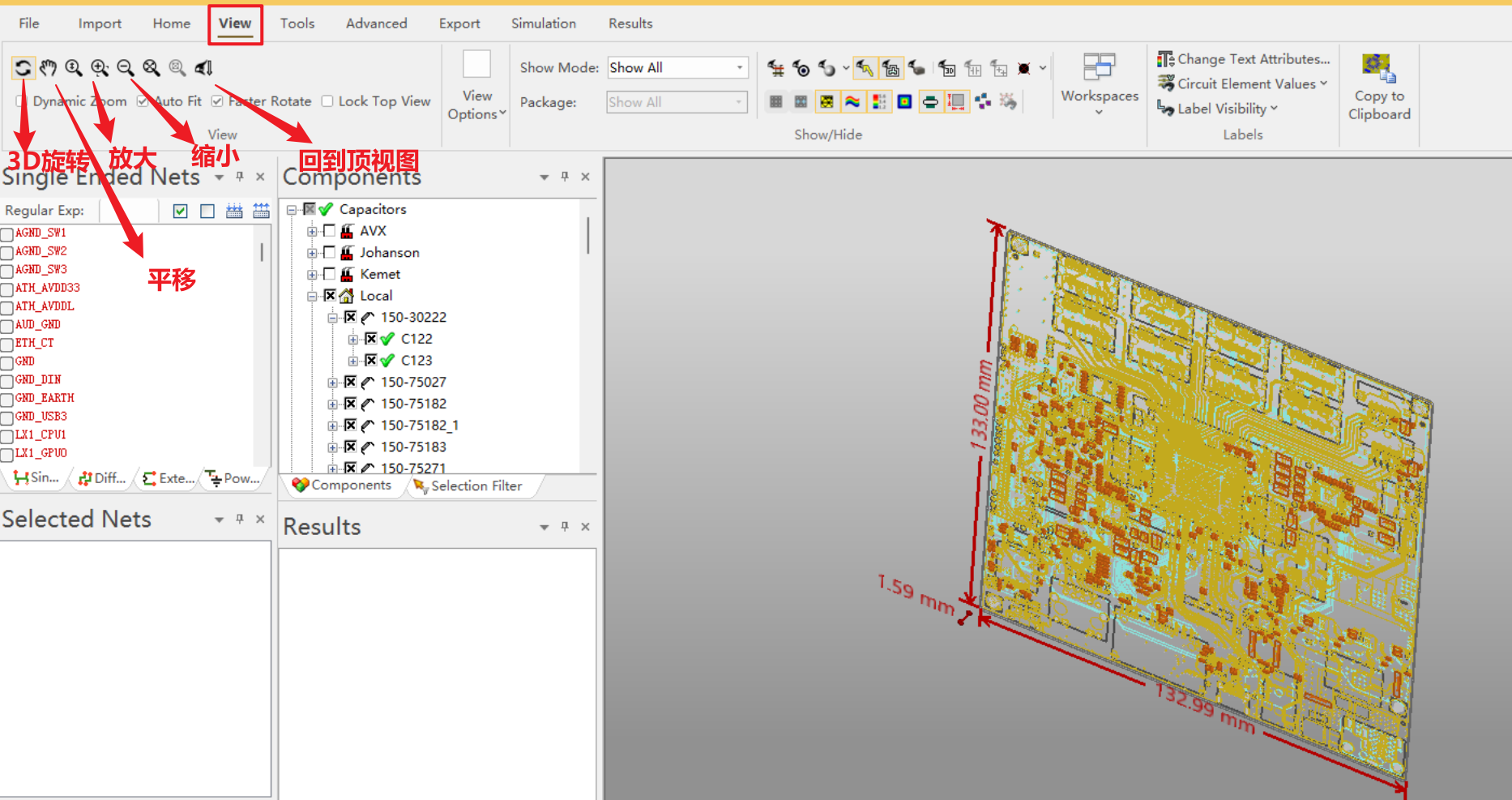The height and width of the screenshot is (800, 1512).
Task: Uncheck the Faster Rotate option
Action: [x=217, y=101]
